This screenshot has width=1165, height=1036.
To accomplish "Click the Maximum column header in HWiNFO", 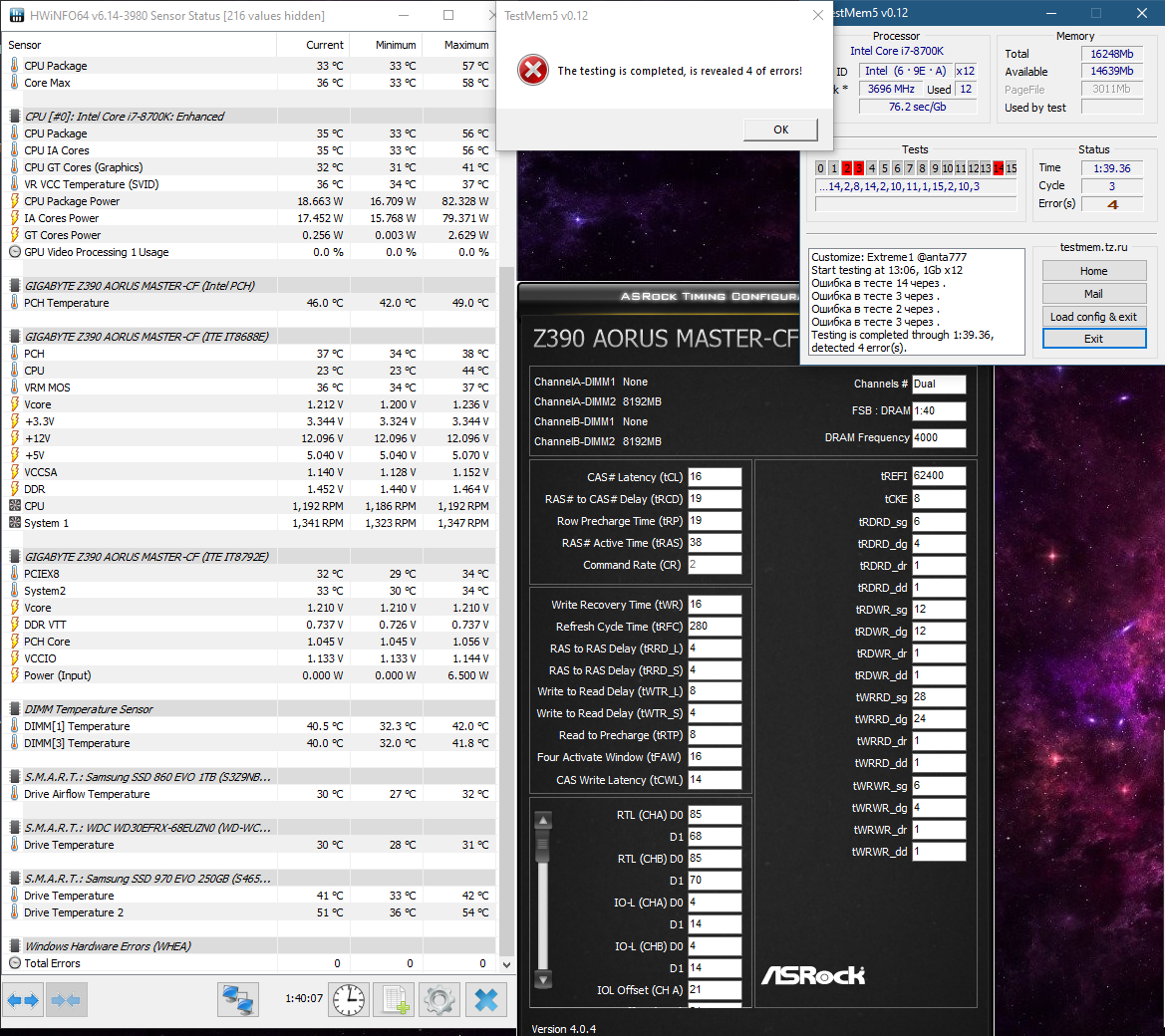I will tap(457, 45).
